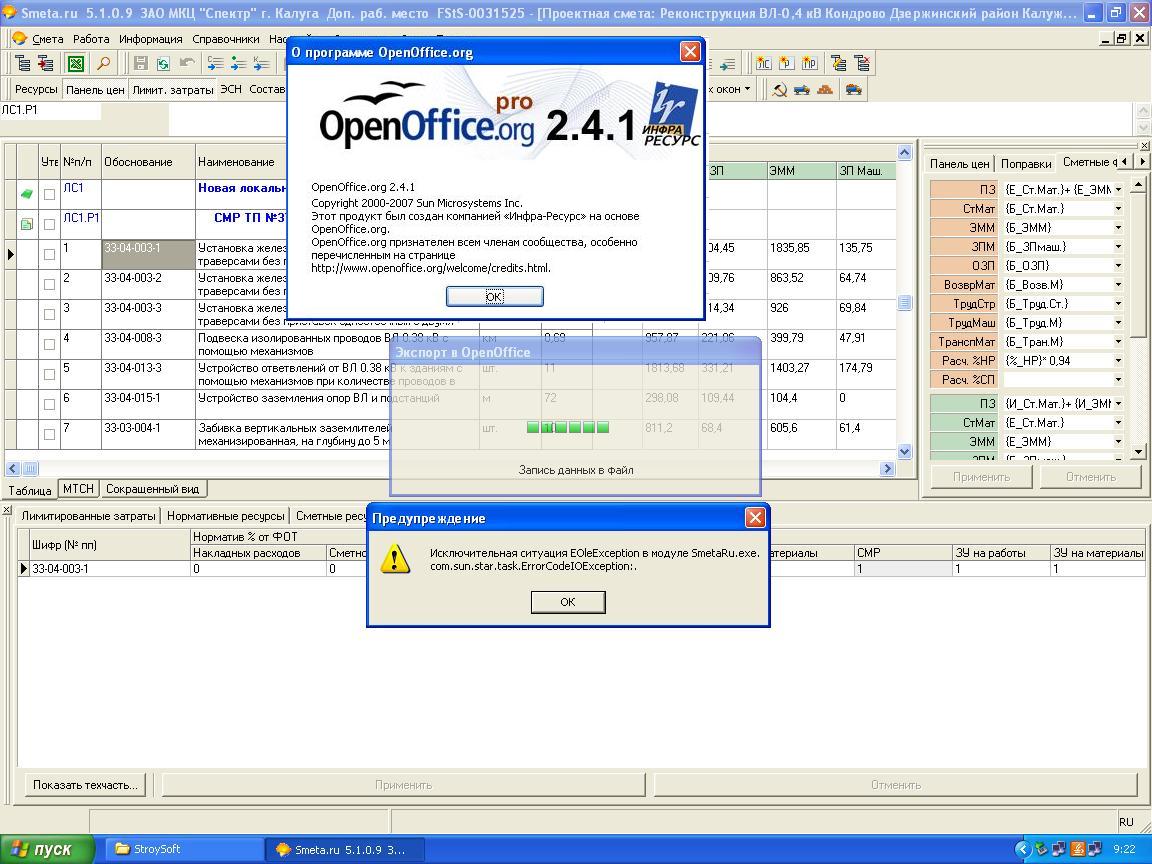Click the new 'Р' section icon
Image resolution: width=1152 pixels, height=864 pixels.
click(x=786, y=64)
